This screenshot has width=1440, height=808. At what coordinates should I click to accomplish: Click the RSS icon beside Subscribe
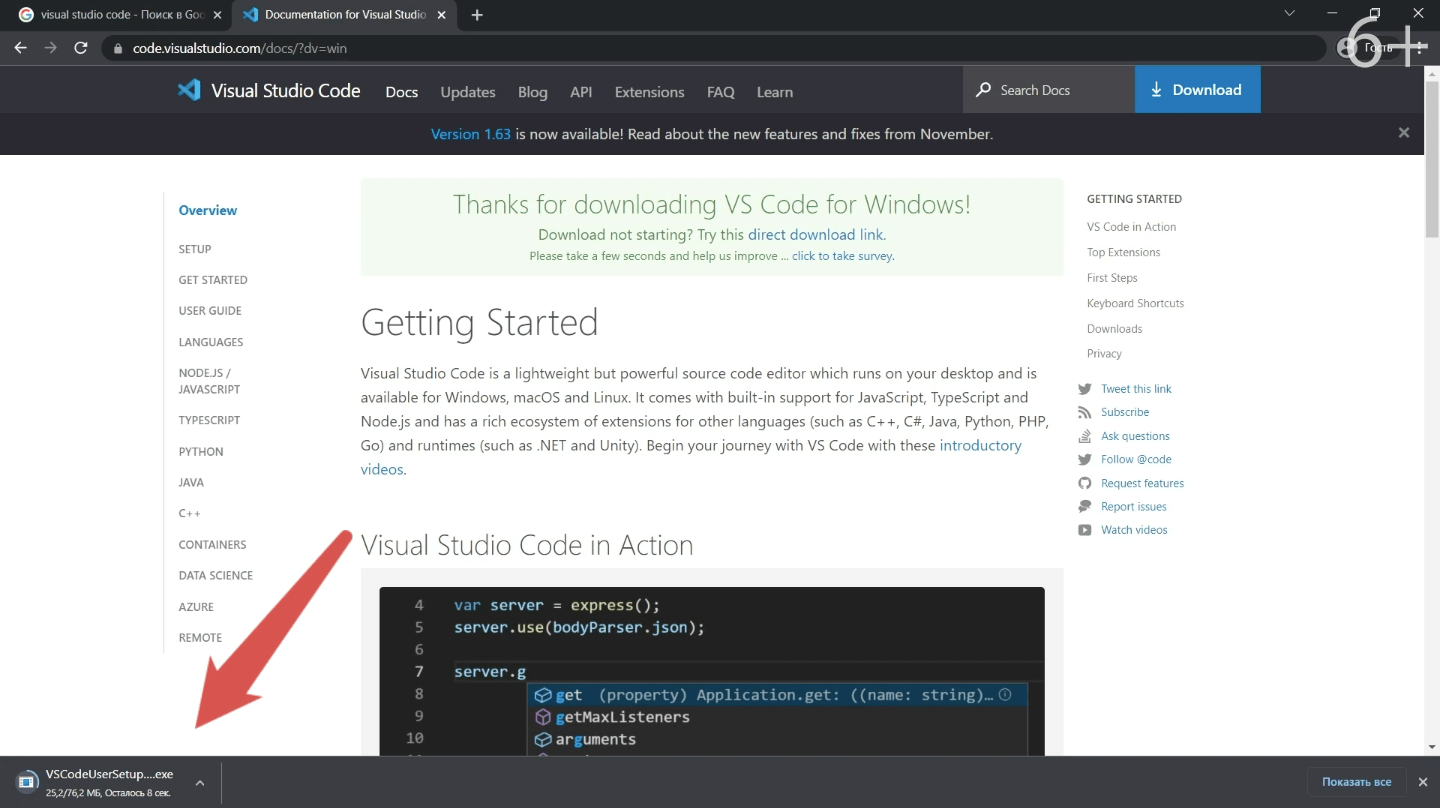click(1085, 412)
